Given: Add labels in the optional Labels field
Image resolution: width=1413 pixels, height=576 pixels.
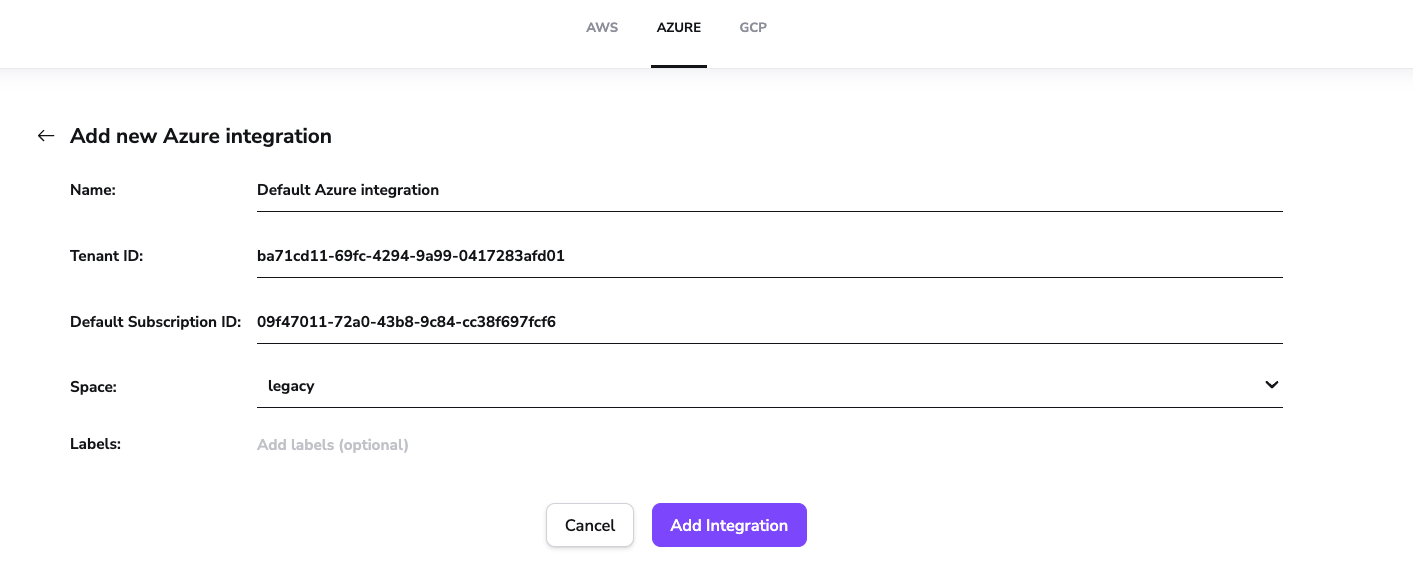Looking at the screenshot, I should 769,445.
